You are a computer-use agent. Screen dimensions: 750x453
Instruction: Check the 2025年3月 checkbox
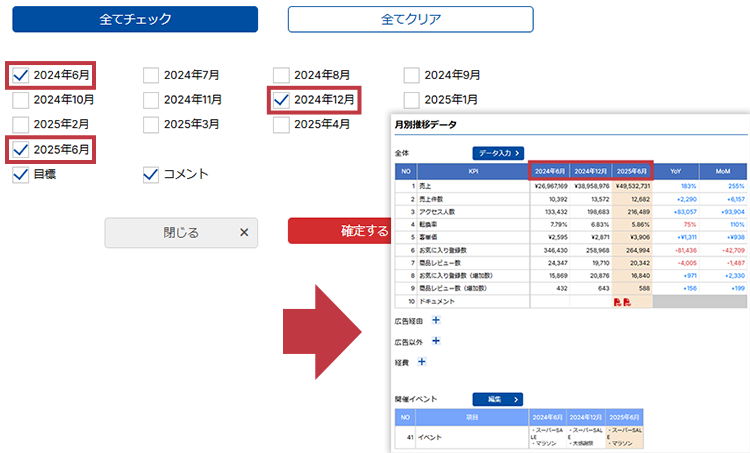[151, 125]
